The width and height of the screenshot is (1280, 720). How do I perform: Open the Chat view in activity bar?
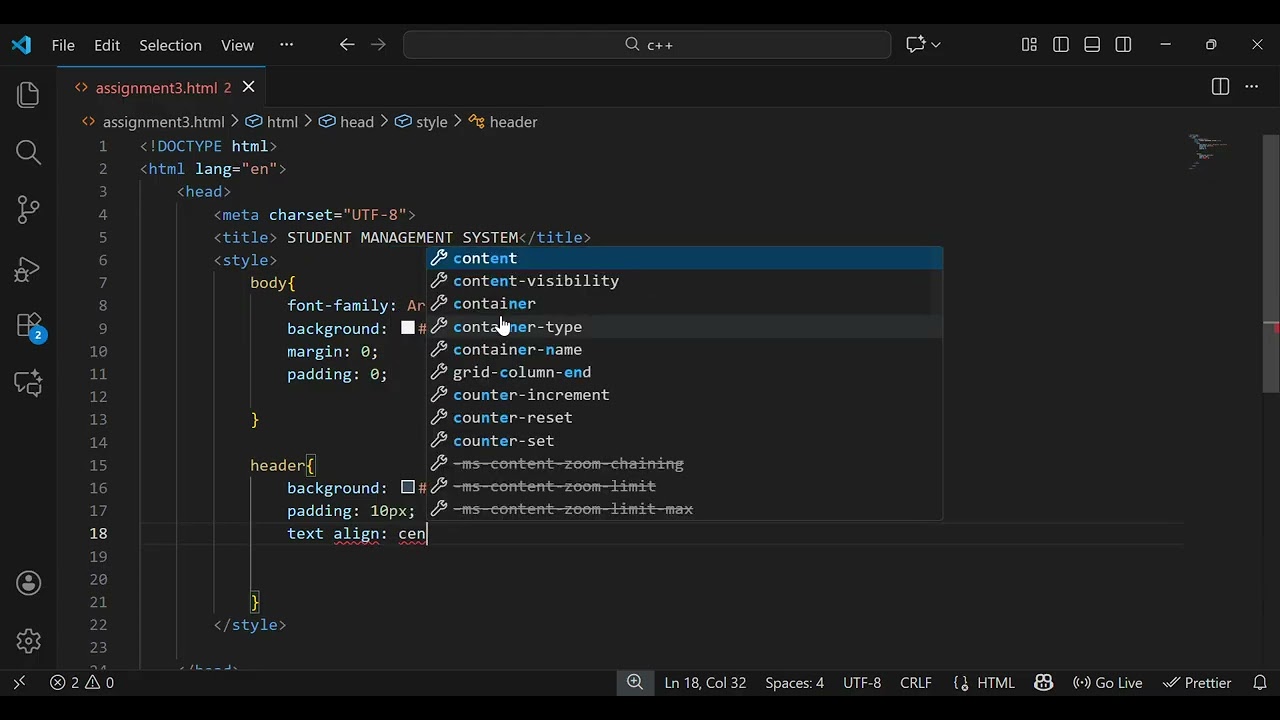coord(28,383)
